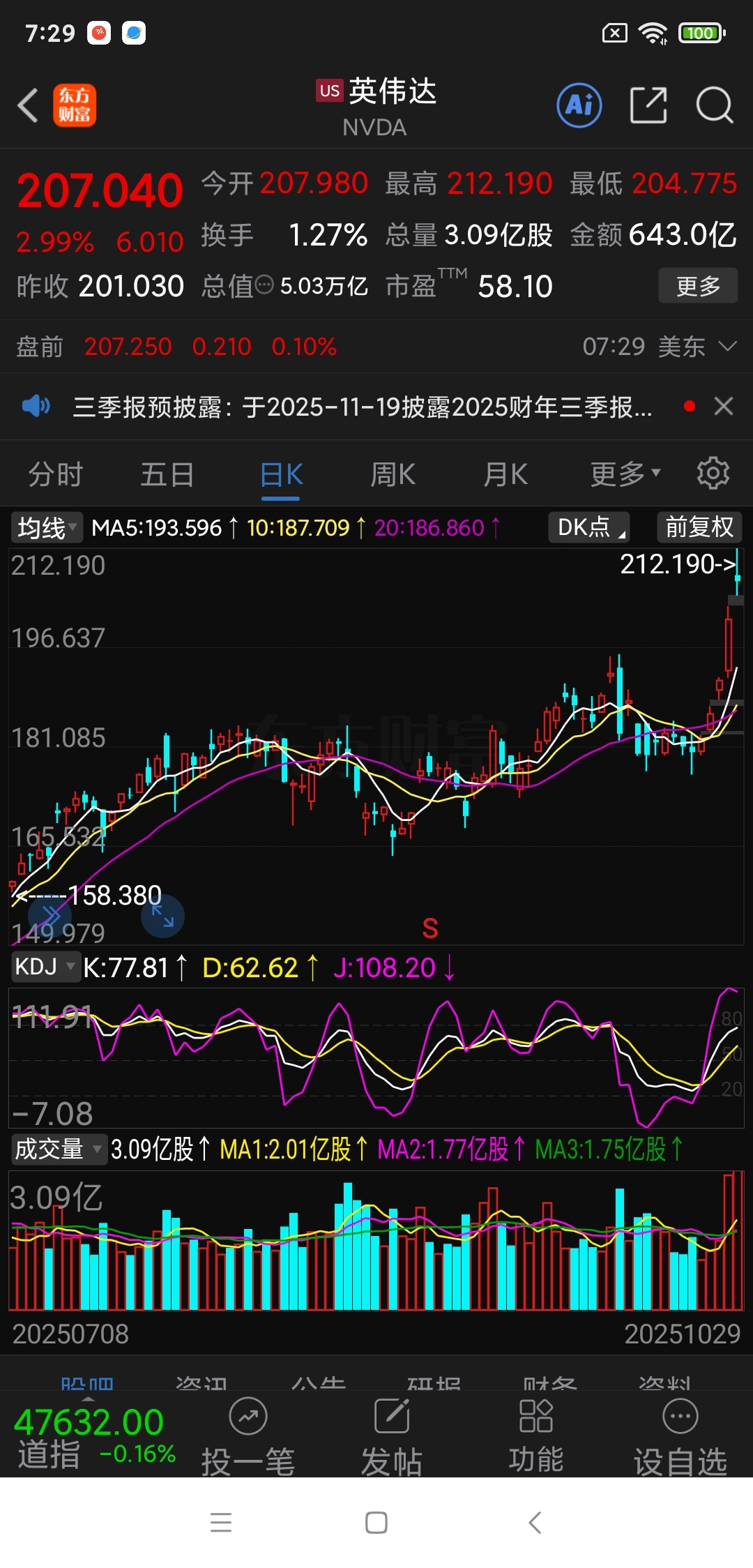Tap the 盘前 207.250 pre-market price
The height and width of the screenshot is (1568, 753).
pos(128,346)
